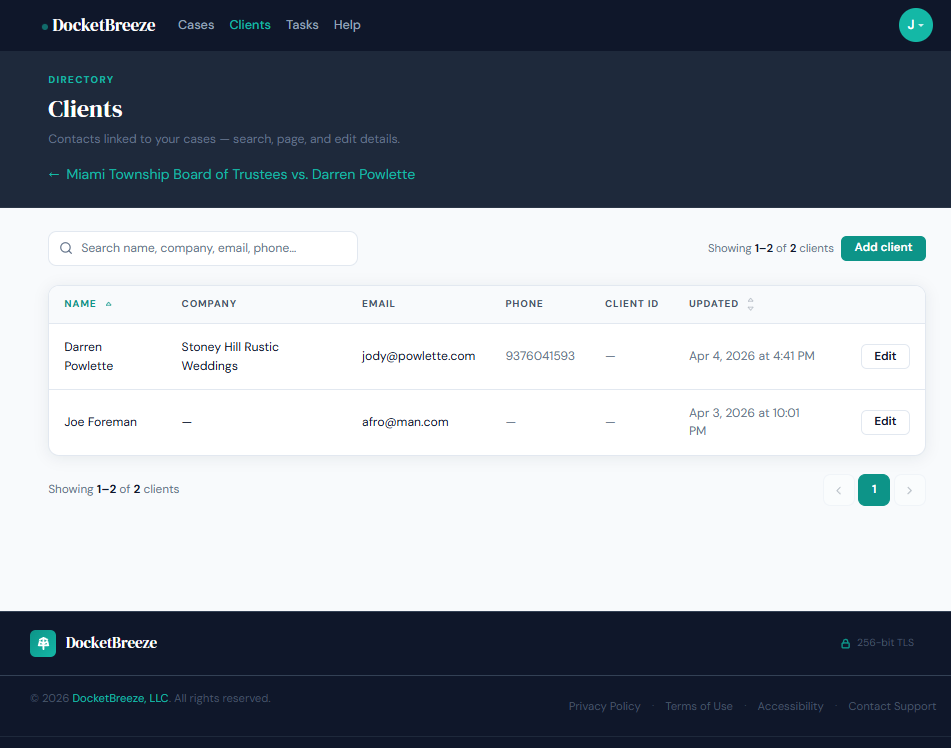Select page 1 in the pagination control
Image resolution: width=951 pixels, height=748 pixels.
(873, 490)
